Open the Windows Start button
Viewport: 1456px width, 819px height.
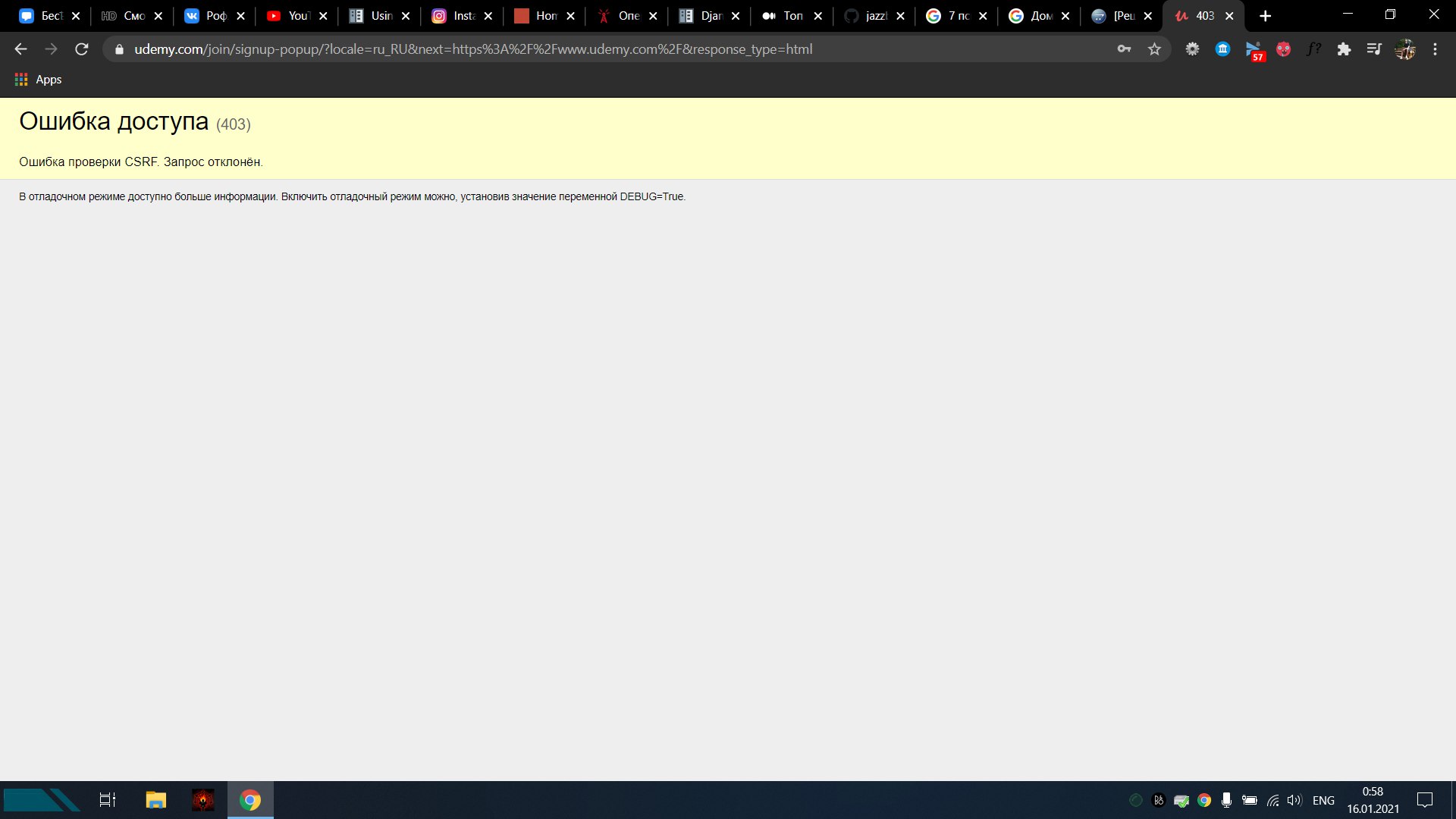pos(42,800)
